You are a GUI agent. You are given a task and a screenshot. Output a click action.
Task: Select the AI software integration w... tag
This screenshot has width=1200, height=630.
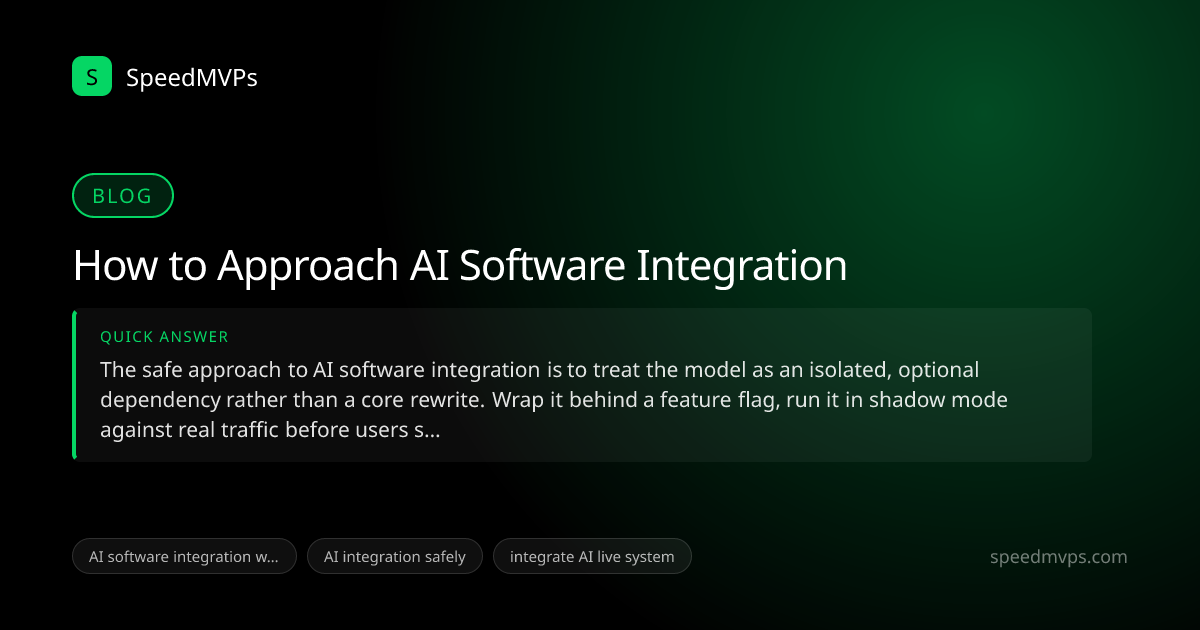click(184, 556)
